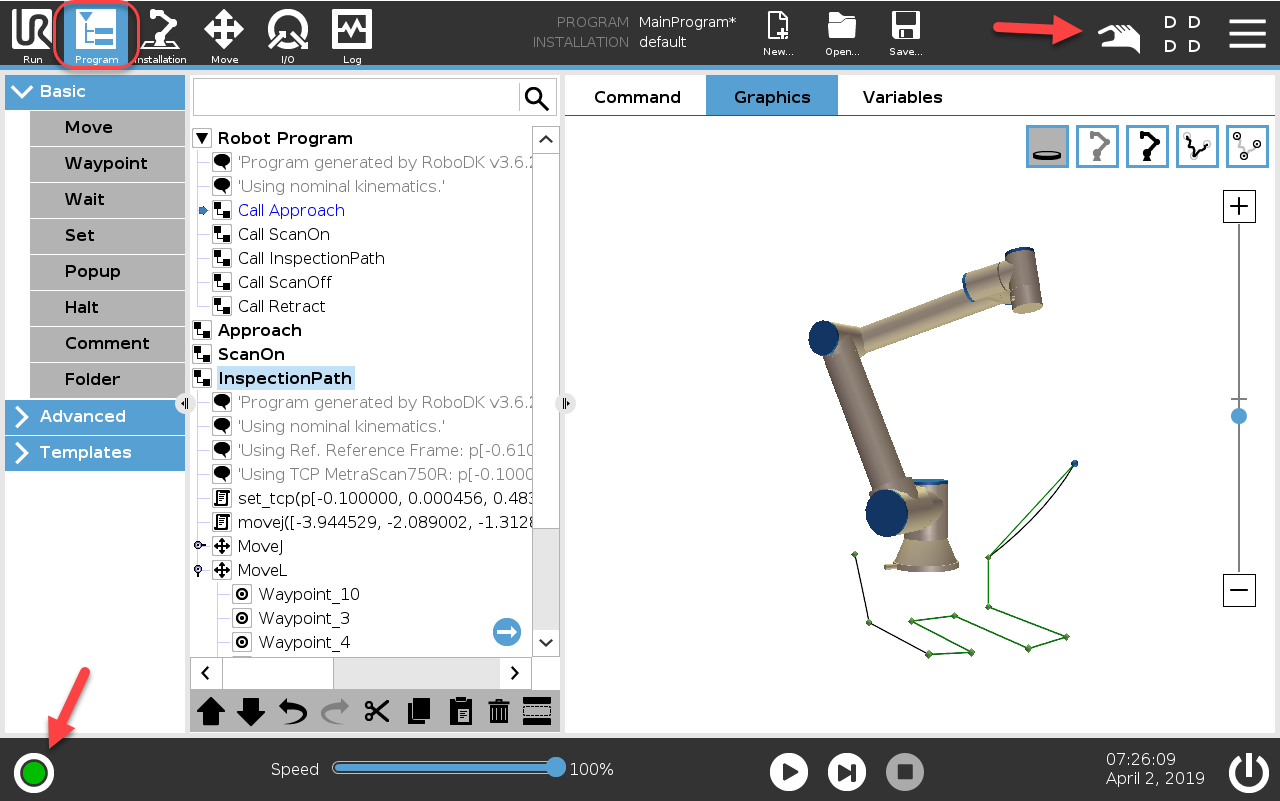Open the Log screen
This screenshot has height=801, width=1280.
pyautogui.click(x=351, y=30)
